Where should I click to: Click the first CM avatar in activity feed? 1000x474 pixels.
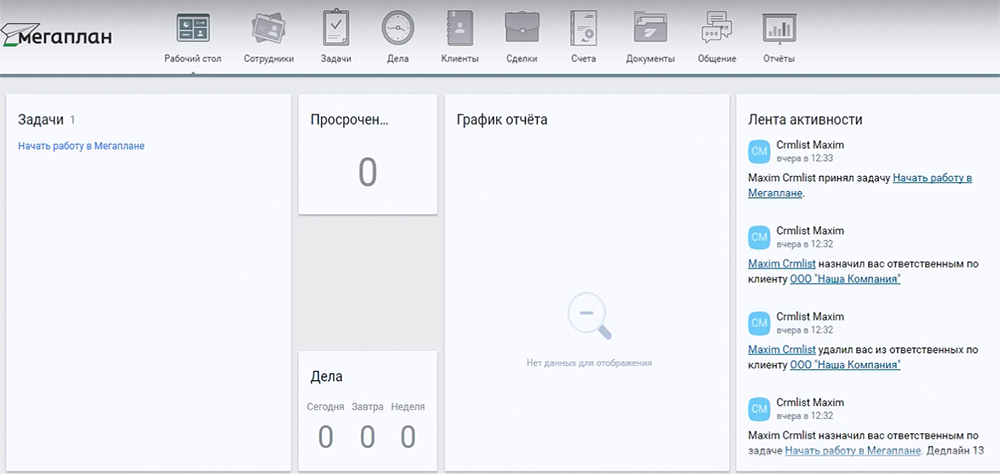point(759,151)
